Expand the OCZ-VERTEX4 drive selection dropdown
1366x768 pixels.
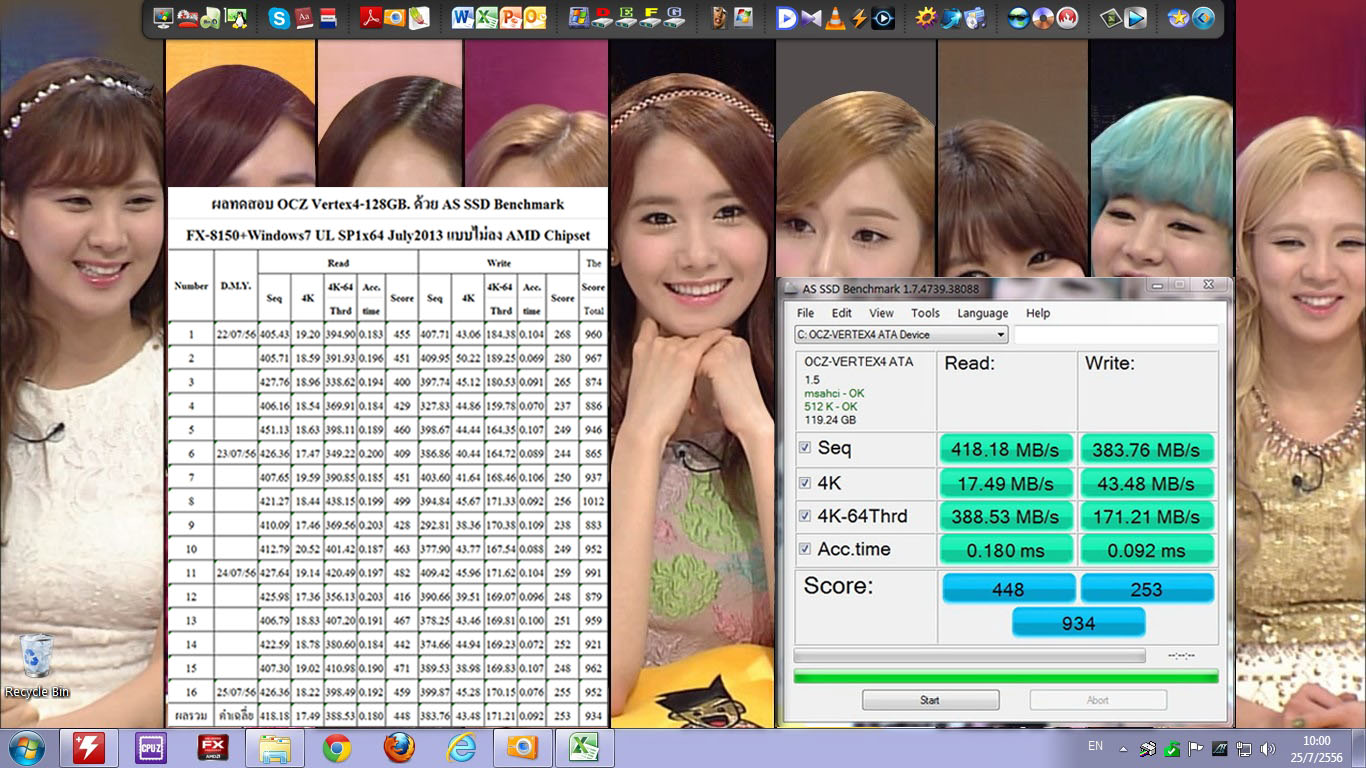[x=1000, y=335]
